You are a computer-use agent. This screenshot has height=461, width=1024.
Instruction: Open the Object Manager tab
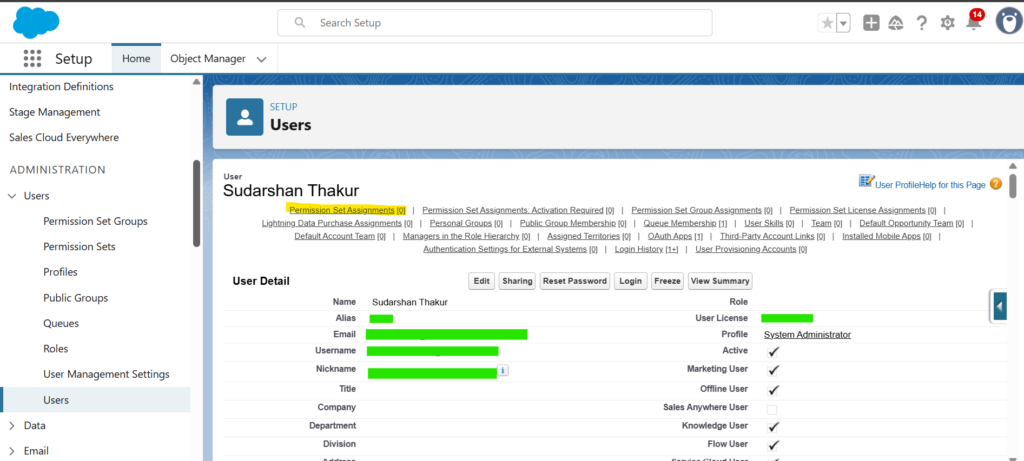[208, 58]
